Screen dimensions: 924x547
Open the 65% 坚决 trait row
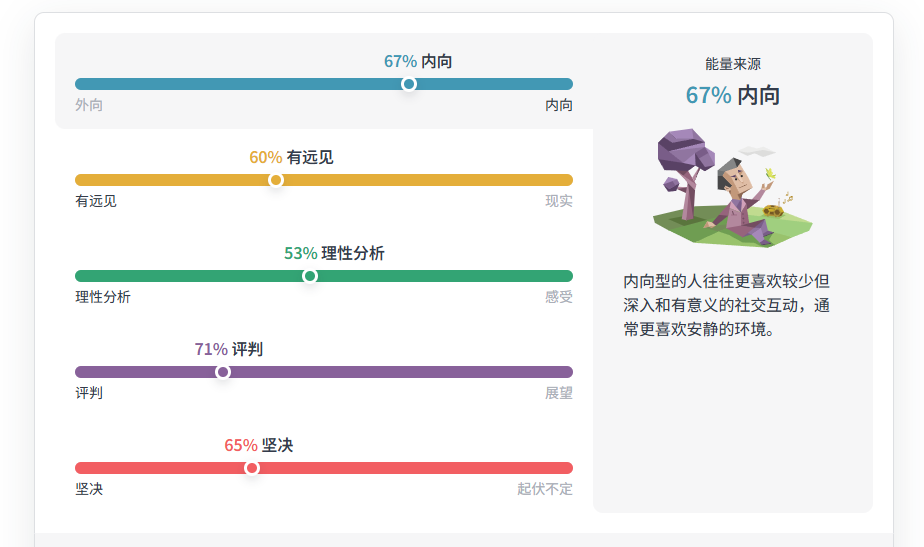(258, 446)
